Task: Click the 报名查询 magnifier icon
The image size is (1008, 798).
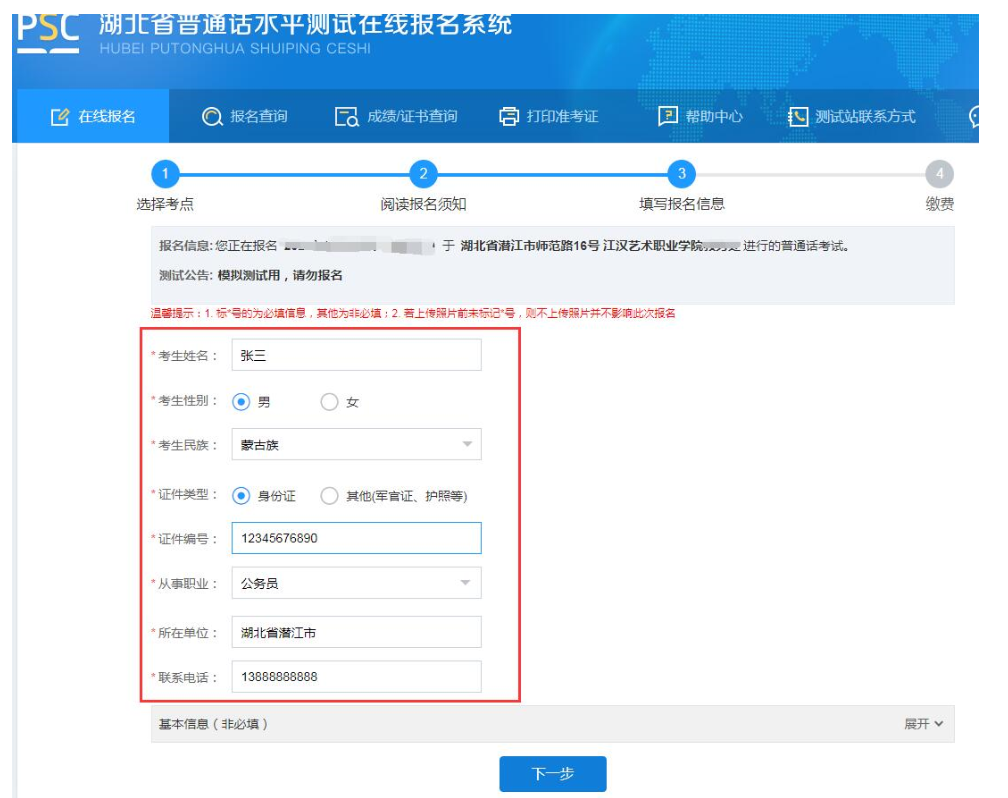Action: [212, 117]
